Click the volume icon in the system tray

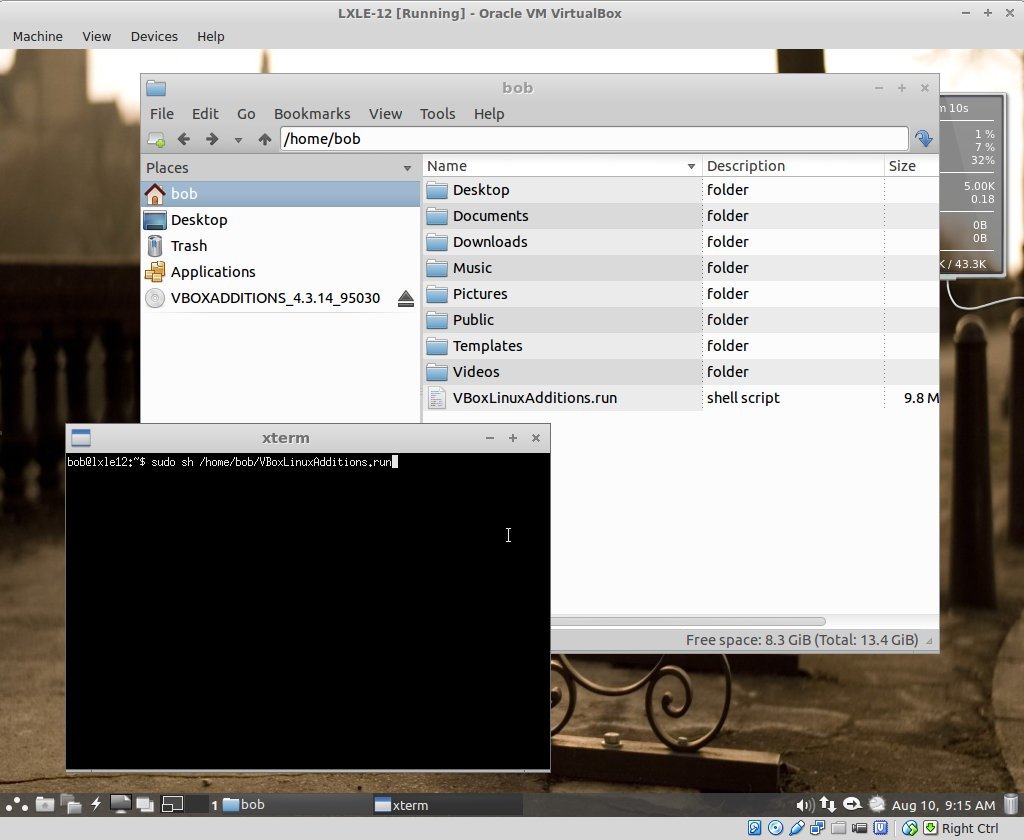point(804,804)
